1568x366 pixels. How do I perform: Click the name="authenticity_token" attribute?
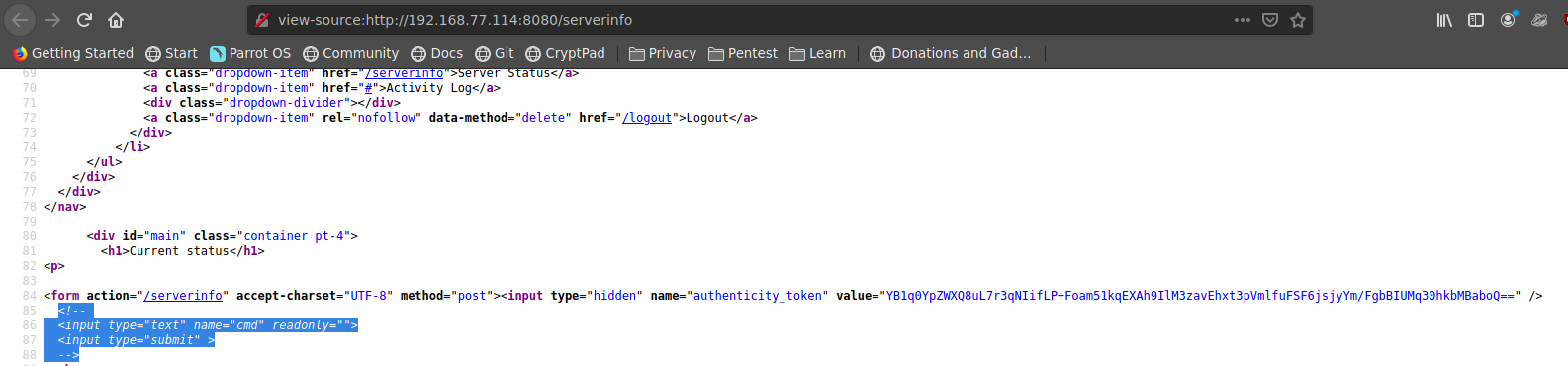click(739, 296)
